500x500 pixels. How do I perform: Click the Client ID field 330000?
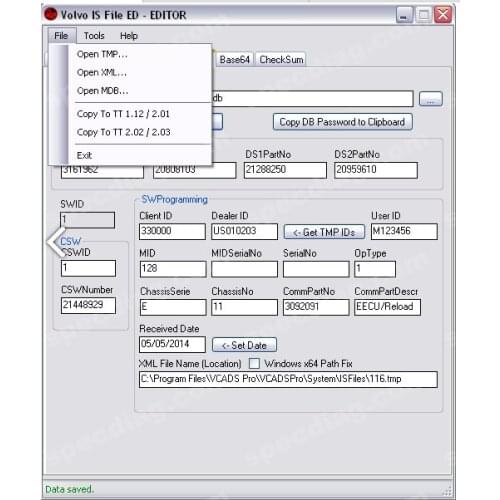point(172,231)
